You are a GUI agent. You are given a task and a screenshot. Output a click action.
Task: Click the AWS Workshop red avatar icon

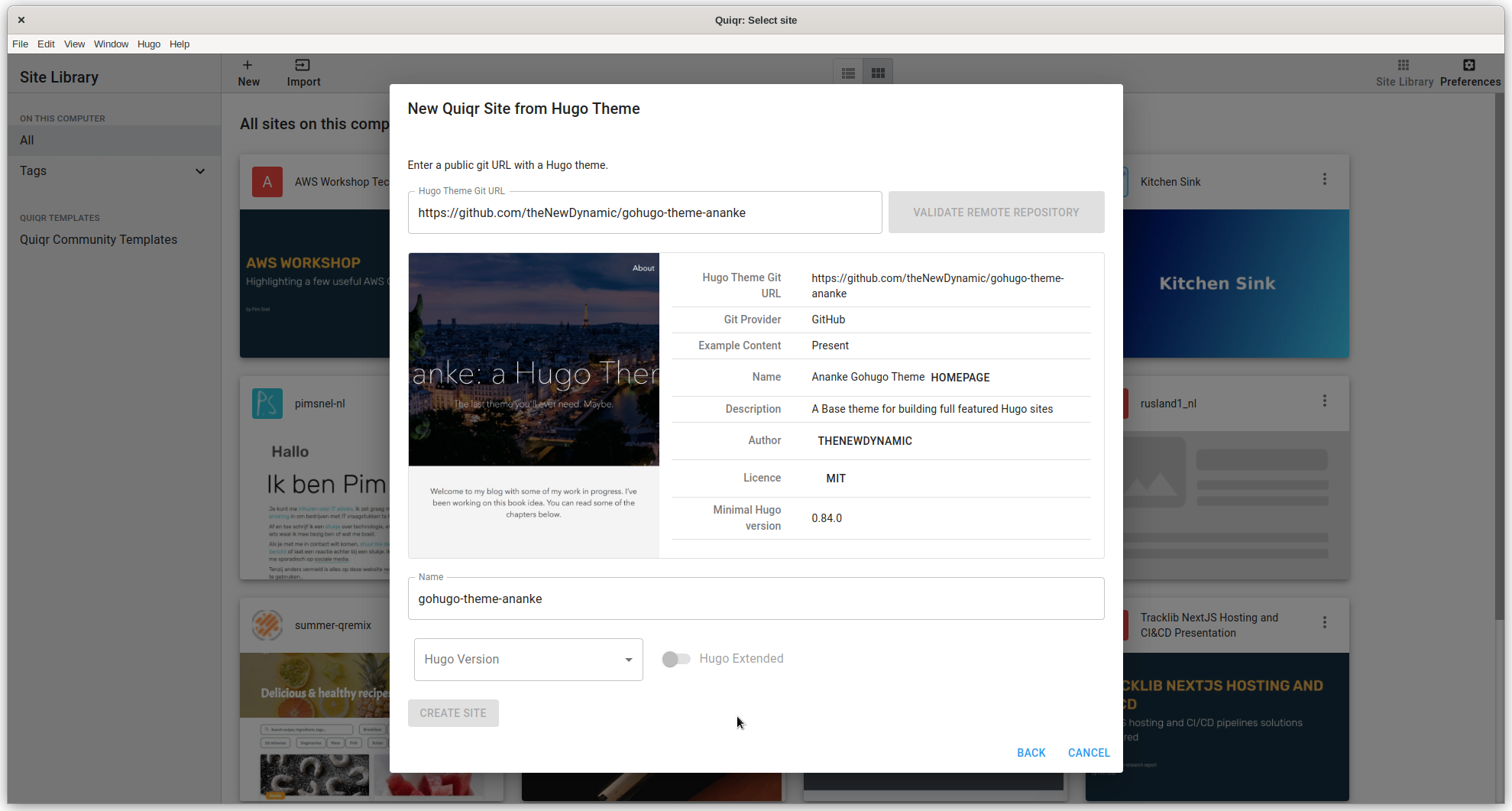click(x=267, y=182)
